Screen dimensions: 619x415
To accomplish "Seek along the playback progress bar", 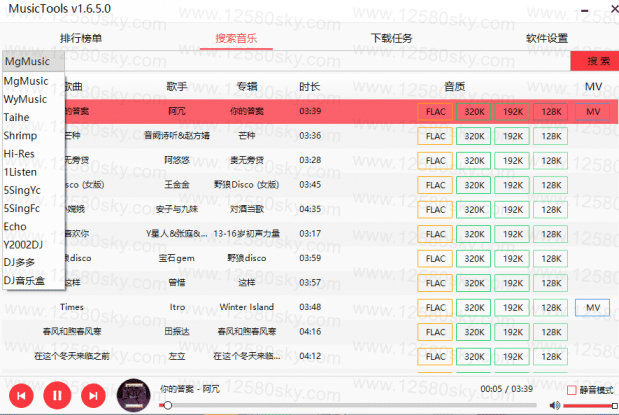I will tap(348, 405).
